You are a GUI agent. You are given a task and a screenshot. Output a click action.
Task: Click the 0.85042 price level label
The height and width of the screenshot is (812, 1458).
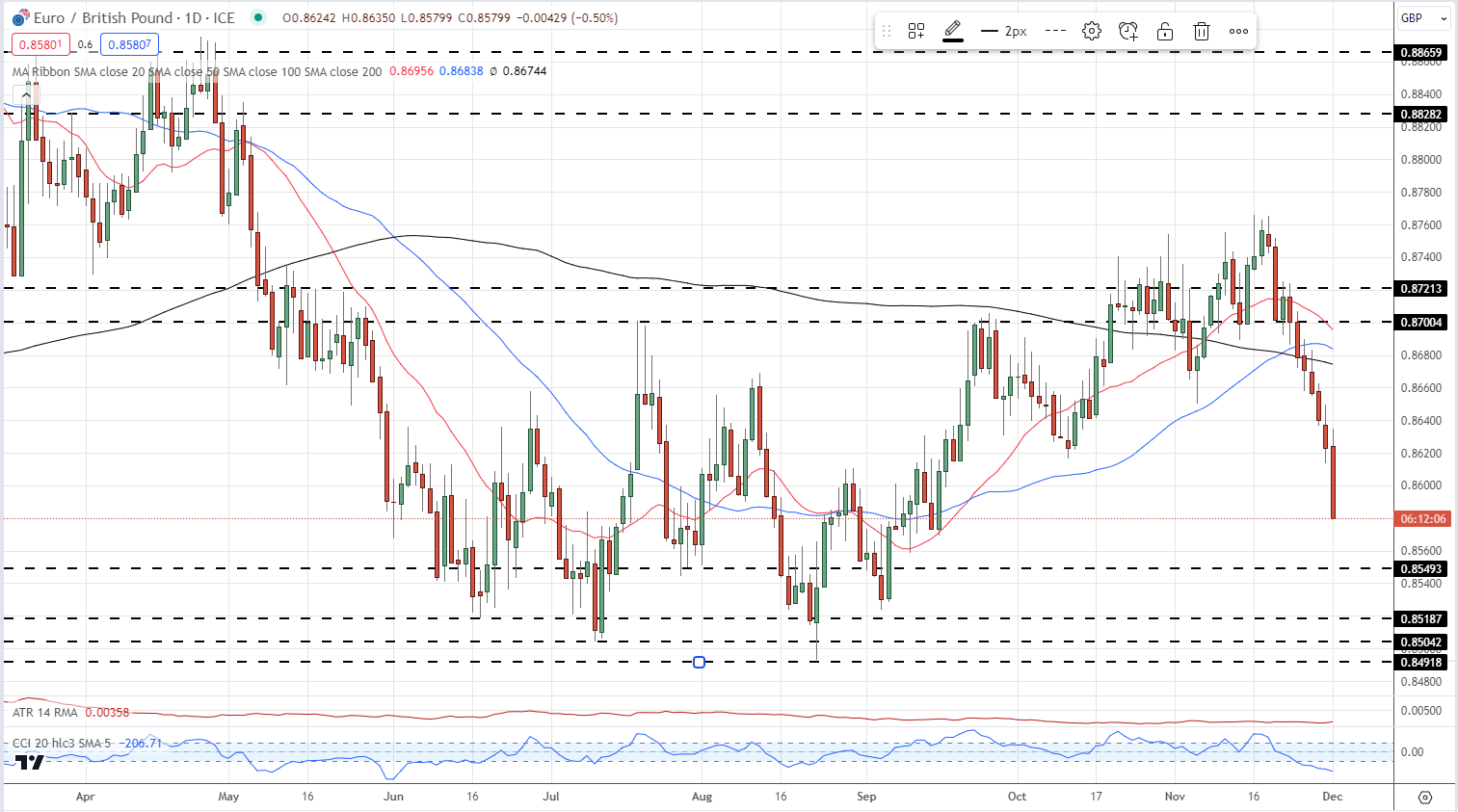[x=1421, y=642]
